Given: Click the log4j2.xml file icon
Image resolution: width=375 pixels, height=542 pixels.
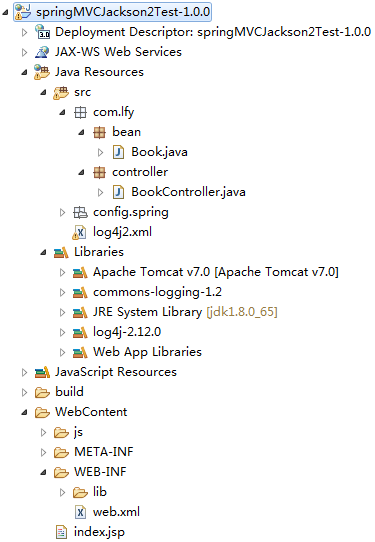Looking at the screenshot, I should [x=80, y=232].
